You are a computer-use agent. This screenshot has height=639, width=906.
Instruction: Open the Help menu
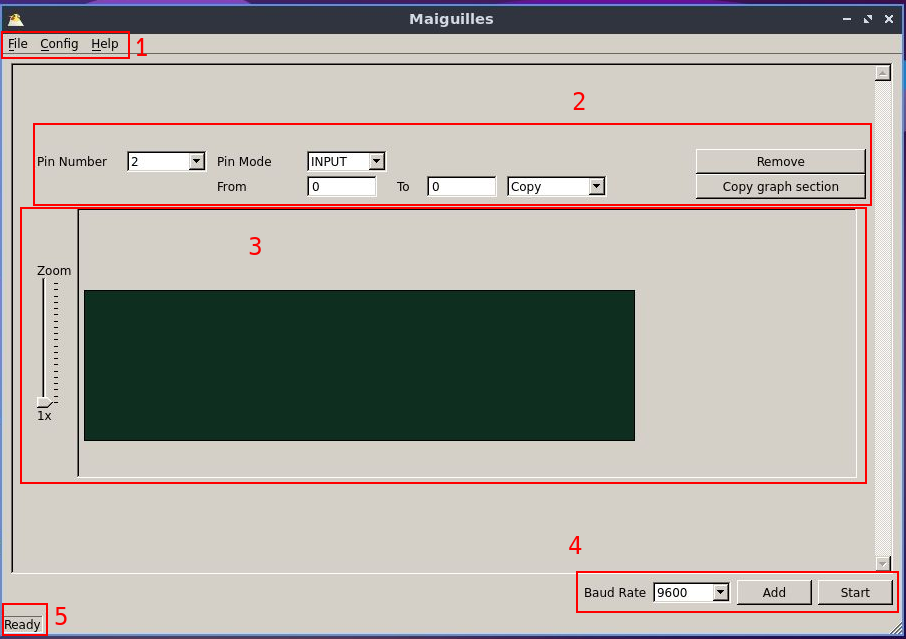point(105,44)
